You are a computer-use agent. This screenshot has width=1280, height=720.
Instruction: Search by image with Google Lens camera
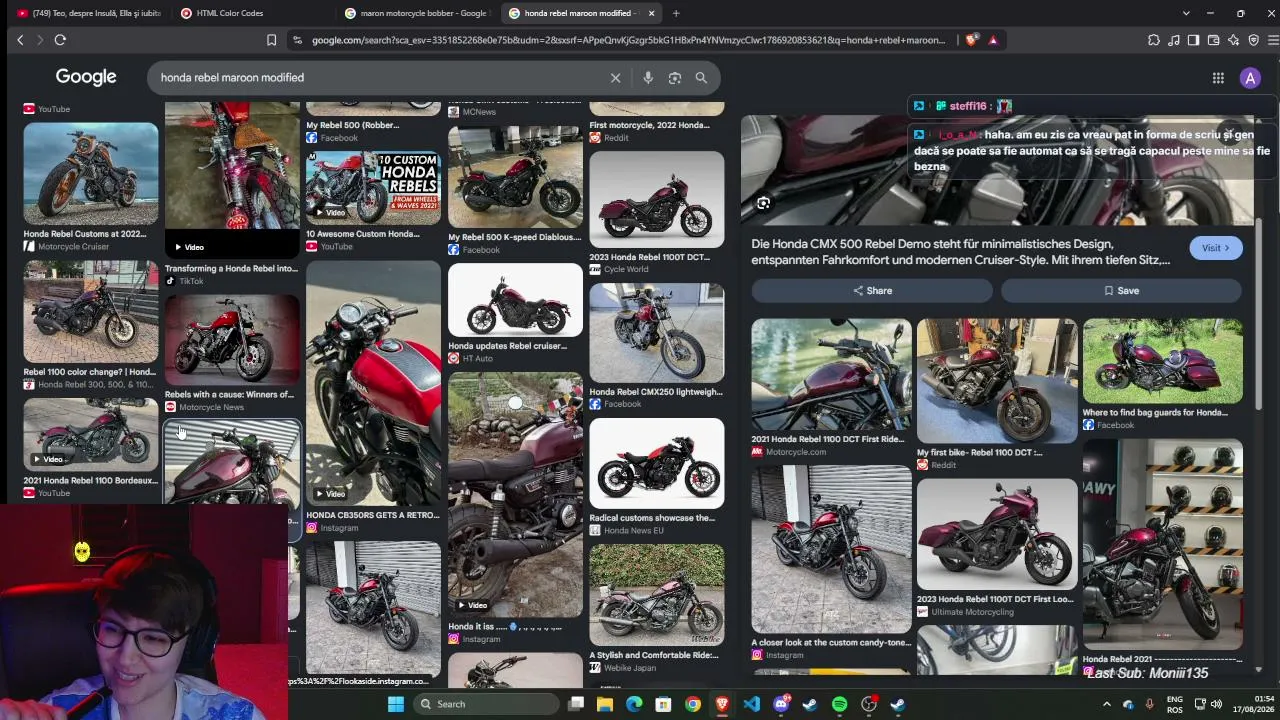coord(675,78)
